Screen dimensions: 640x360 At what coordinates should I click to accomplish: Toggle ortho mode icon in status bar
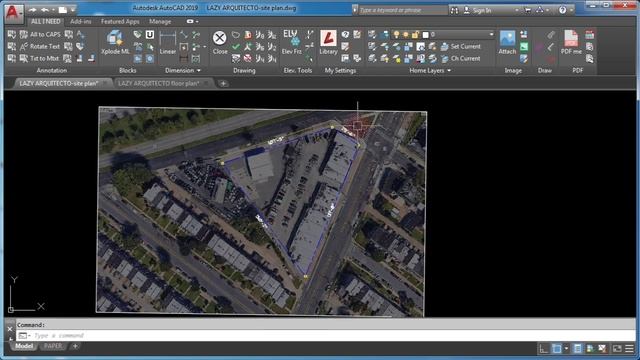[544, 349]
